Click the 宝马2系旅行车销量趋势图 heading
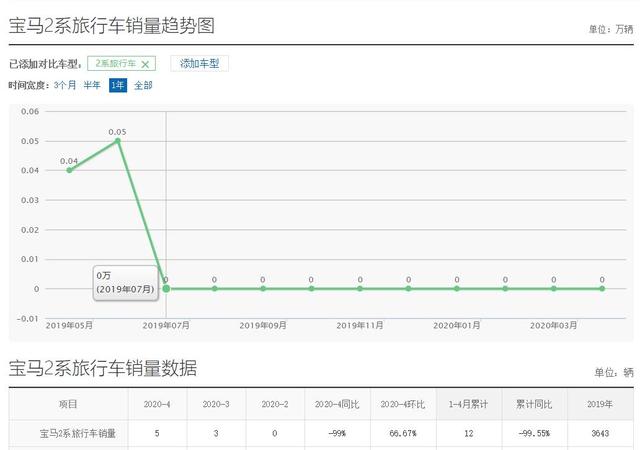 (111, 26)
